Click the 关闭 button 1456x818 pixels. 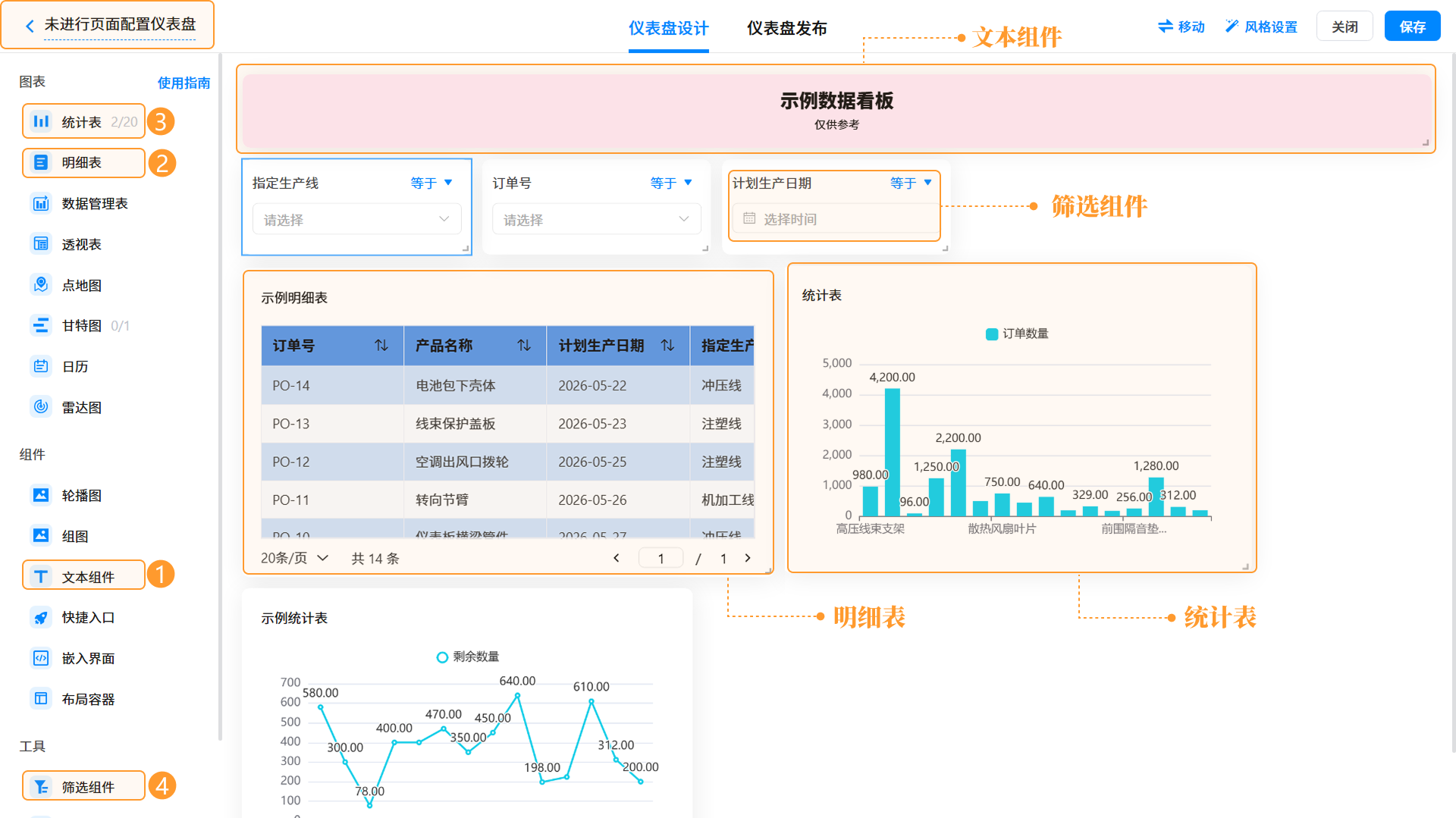pyautogui.click(x=1345, y=27)
